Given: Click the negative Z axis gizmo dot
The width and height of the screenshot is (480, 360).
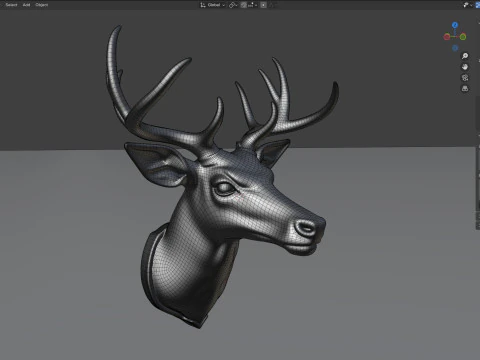Looking at the screenshot, I should point(455,48).
